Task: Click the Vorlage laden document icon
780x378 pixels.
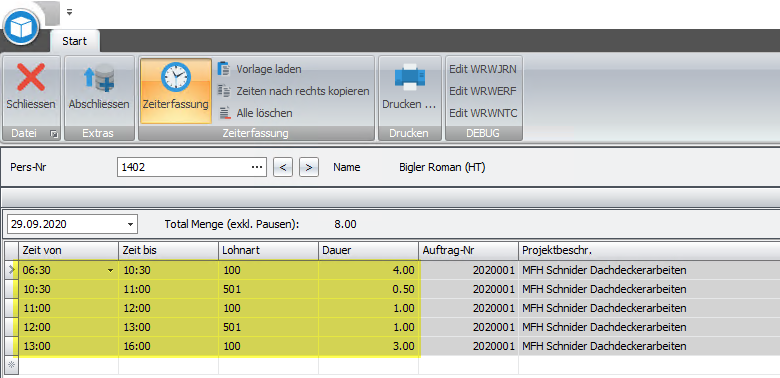Action: click(x=224, y=69)
